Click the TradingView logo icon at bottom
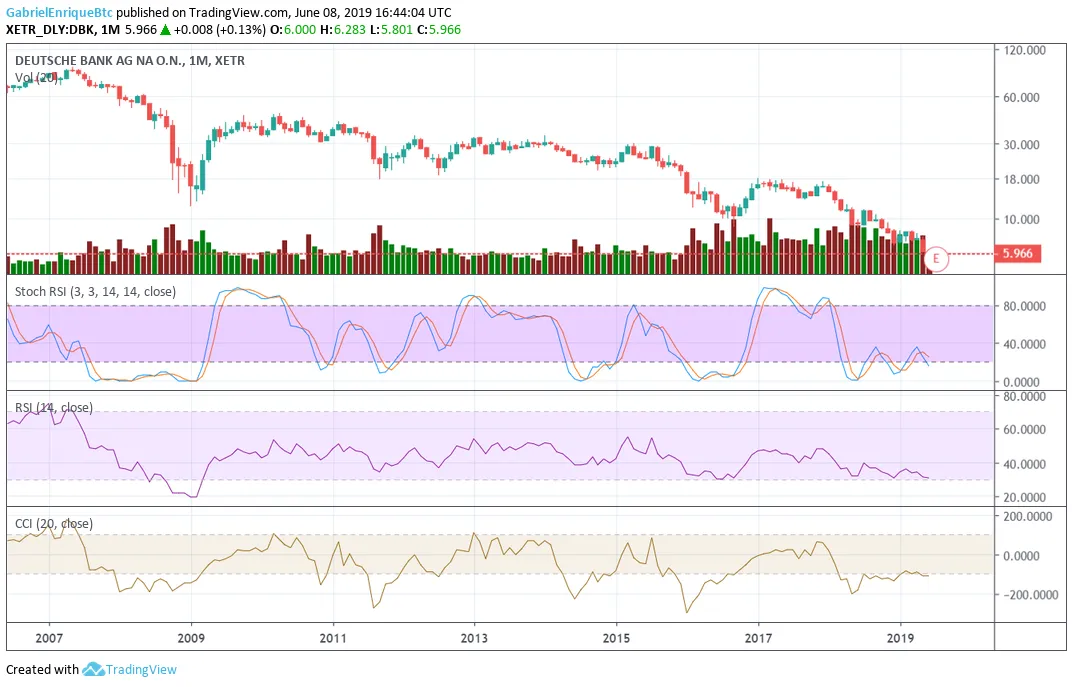Screen dimensions: 1073x687 pyautogui.click(x=93, y=669)
